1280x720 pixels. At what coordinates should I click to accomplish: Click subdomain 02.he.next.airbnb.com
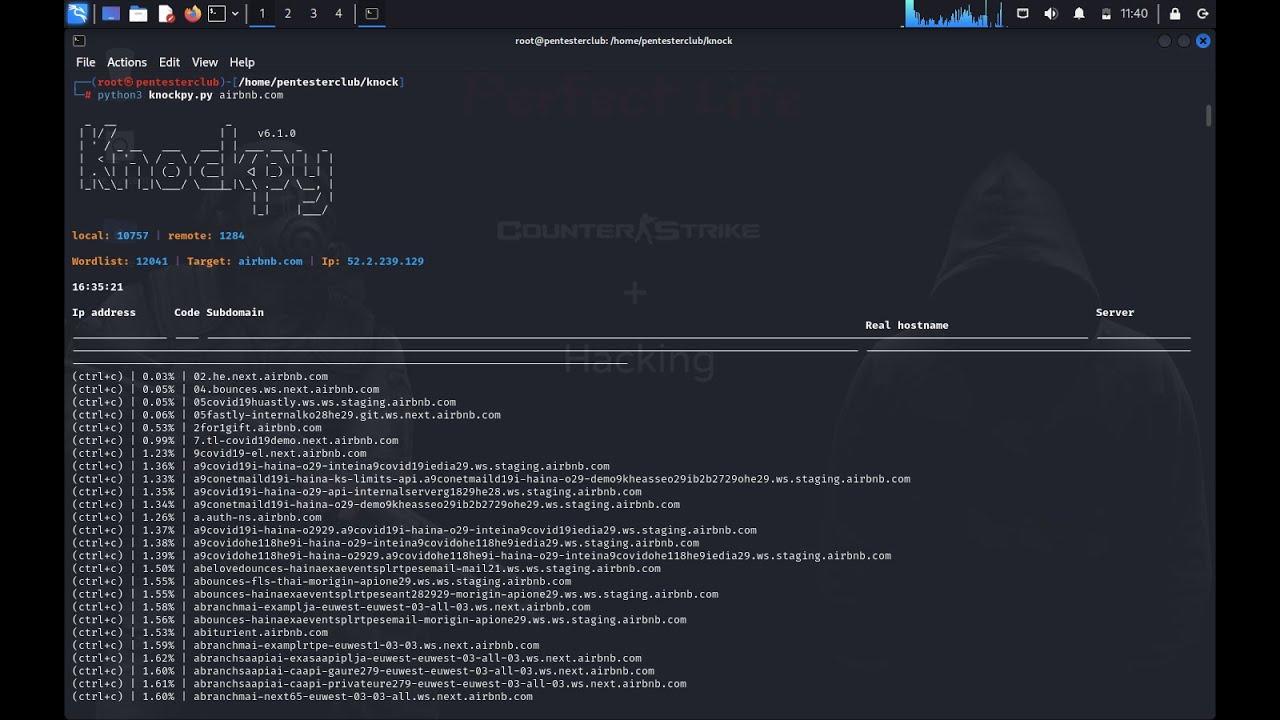(261, 377)
